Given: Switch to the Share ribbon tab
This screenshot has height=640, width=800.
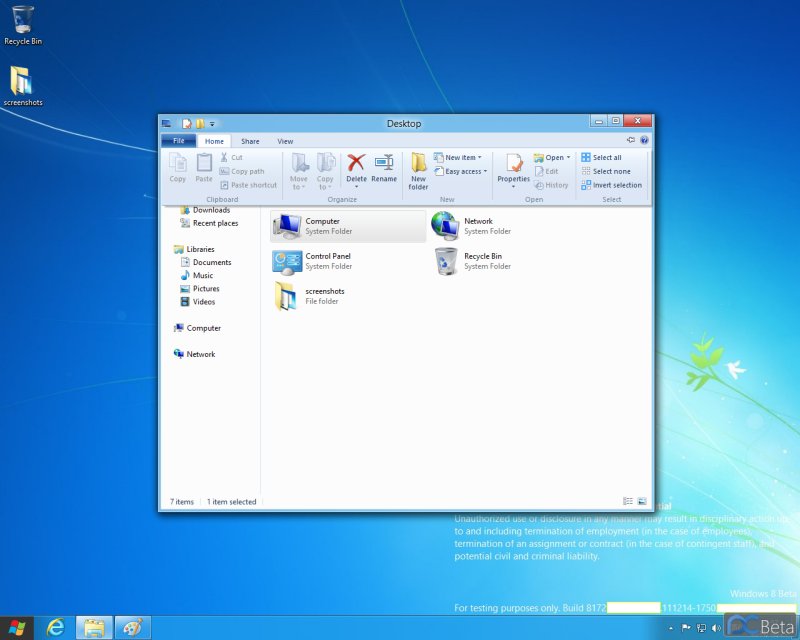Looking at the screenshot, I should [250, 141].
